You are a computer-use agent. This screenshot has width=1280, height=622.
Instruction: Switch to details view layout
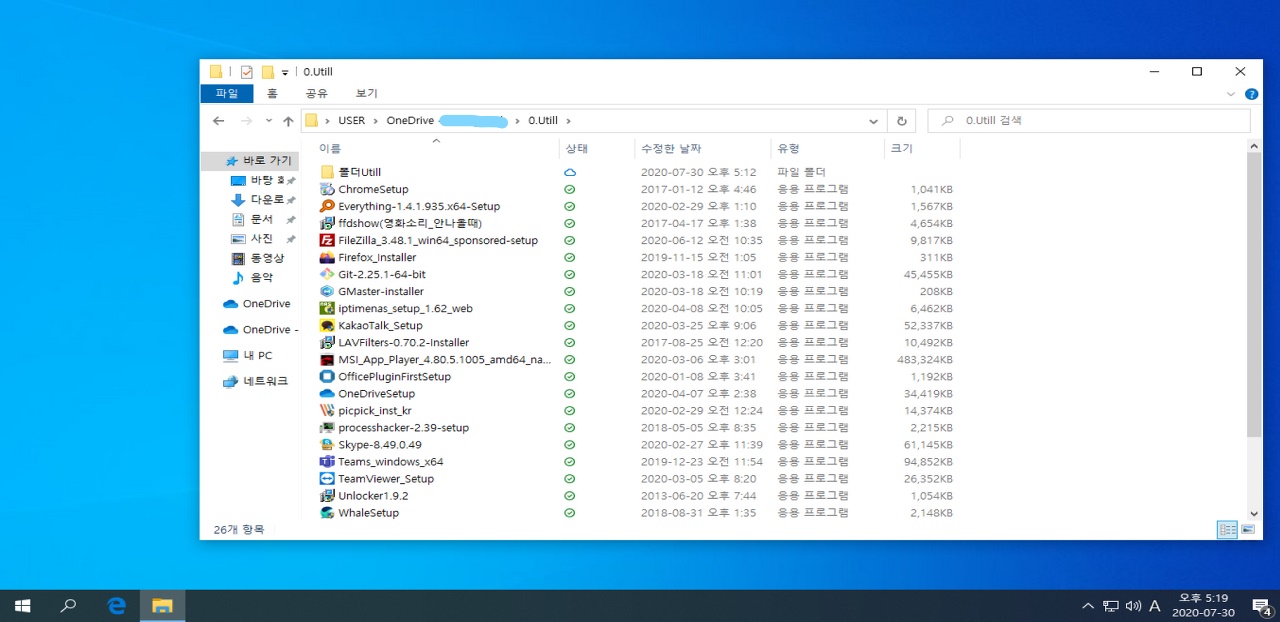pyautogui.click(x=1227, y=529)
